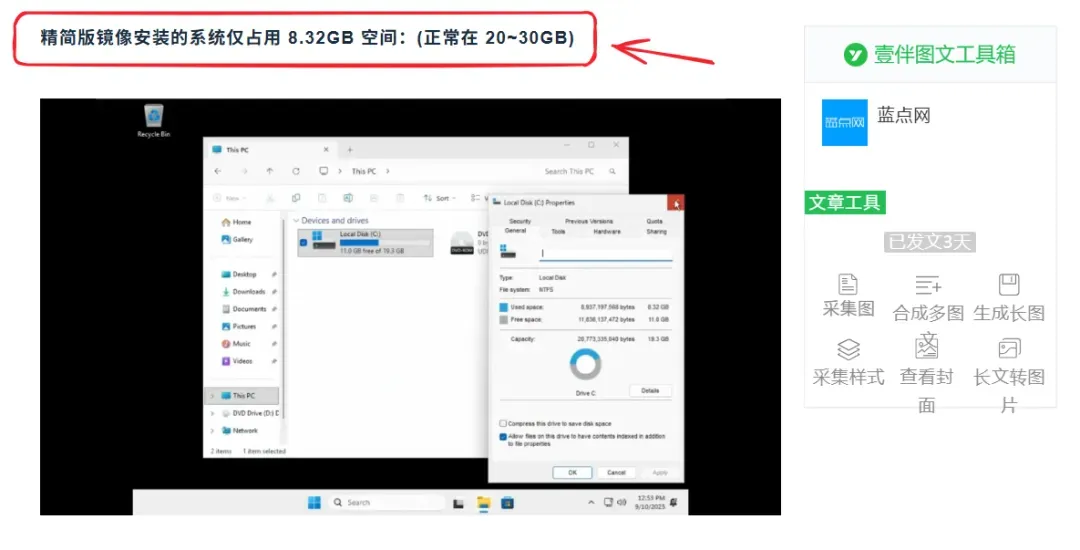
Task: Click the Delete trash icon in Explorer toolbar
Action: point(399,198)
